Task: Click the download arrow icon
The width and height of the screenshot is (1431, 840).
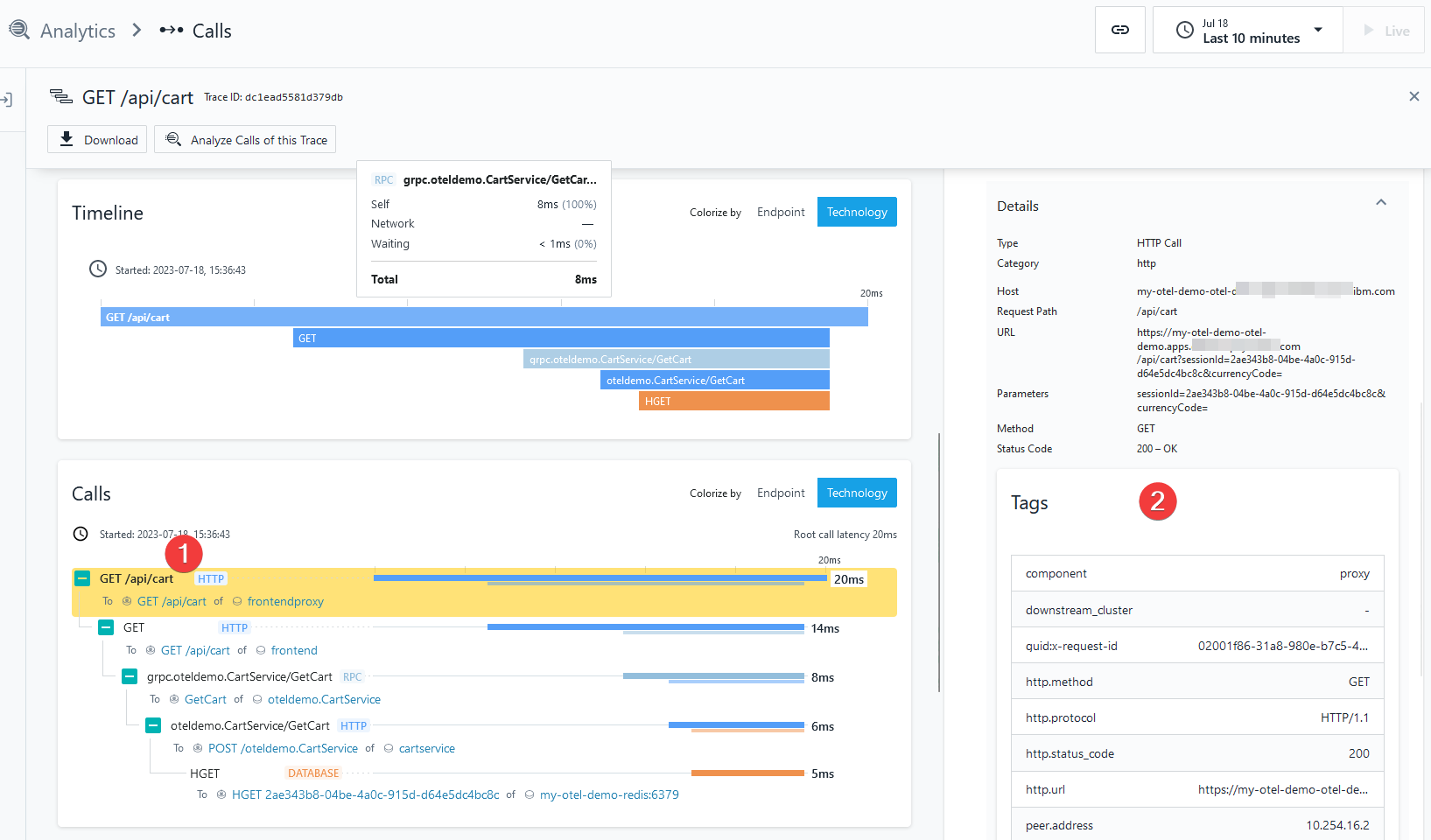Action: click(67, 139)
